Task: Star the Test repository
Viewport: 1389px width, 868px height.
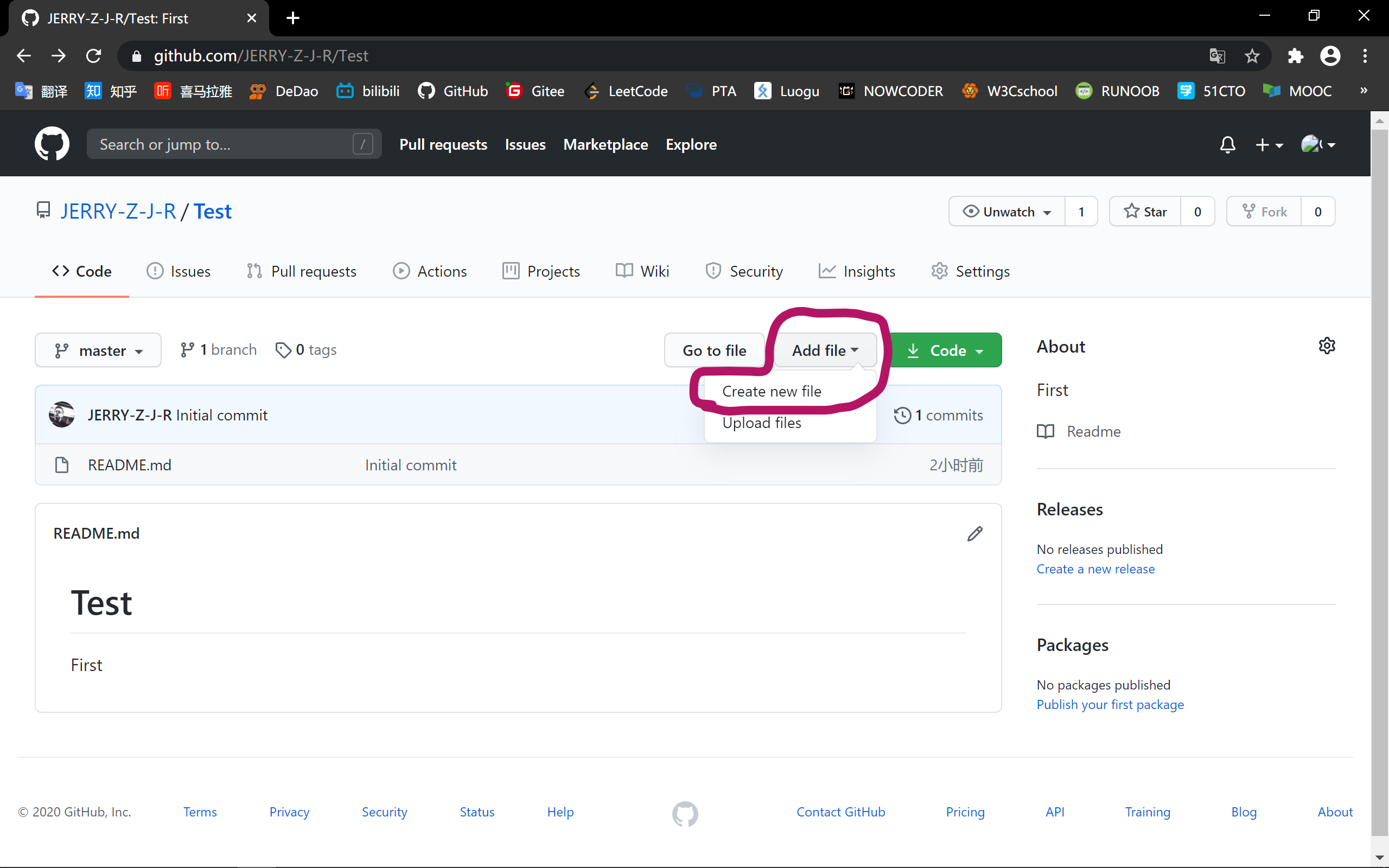Action: (1145, 212)
